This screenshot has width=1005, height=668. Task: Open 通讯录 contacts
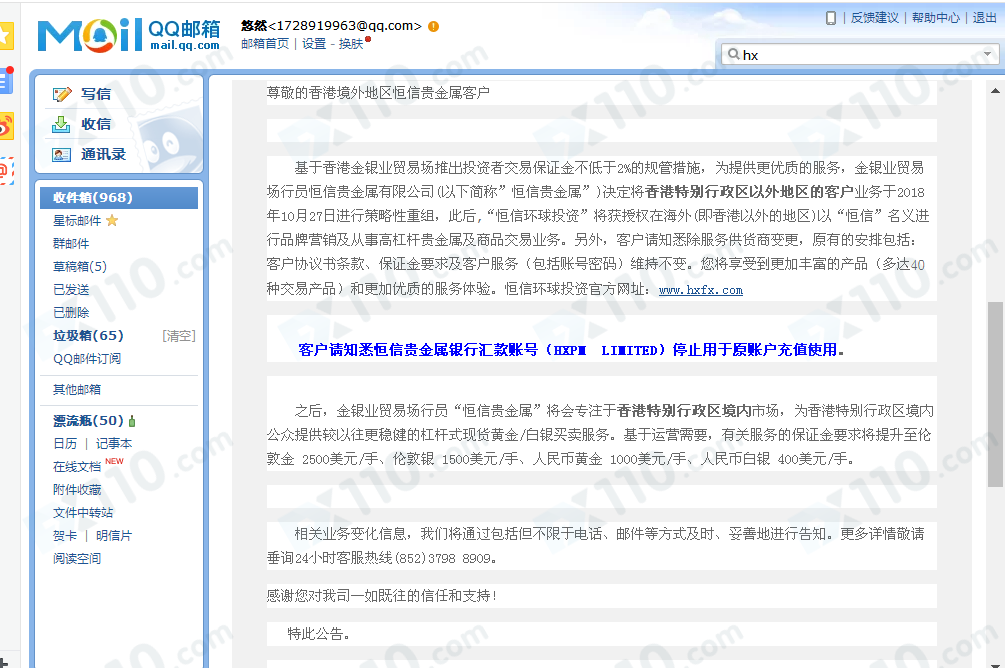click(x=103, y=154)
